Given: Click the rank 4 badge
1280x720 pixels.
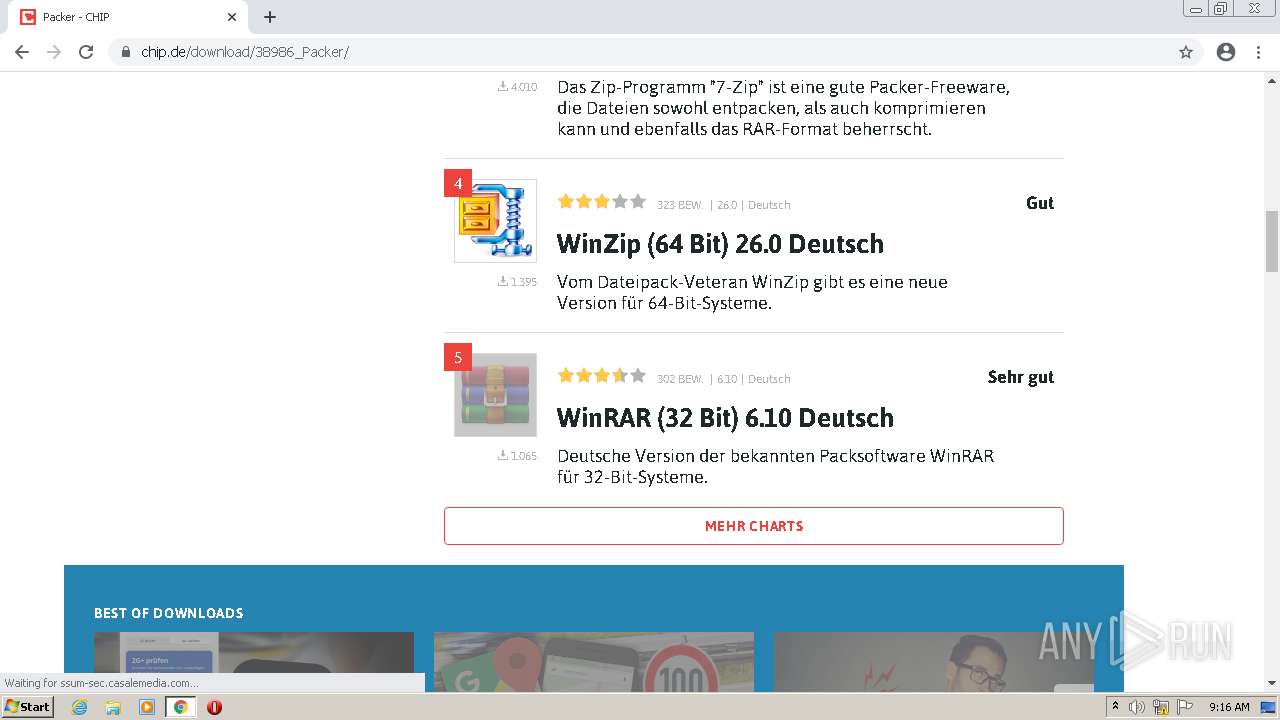Looking at the screenshot, I should 458,183.
